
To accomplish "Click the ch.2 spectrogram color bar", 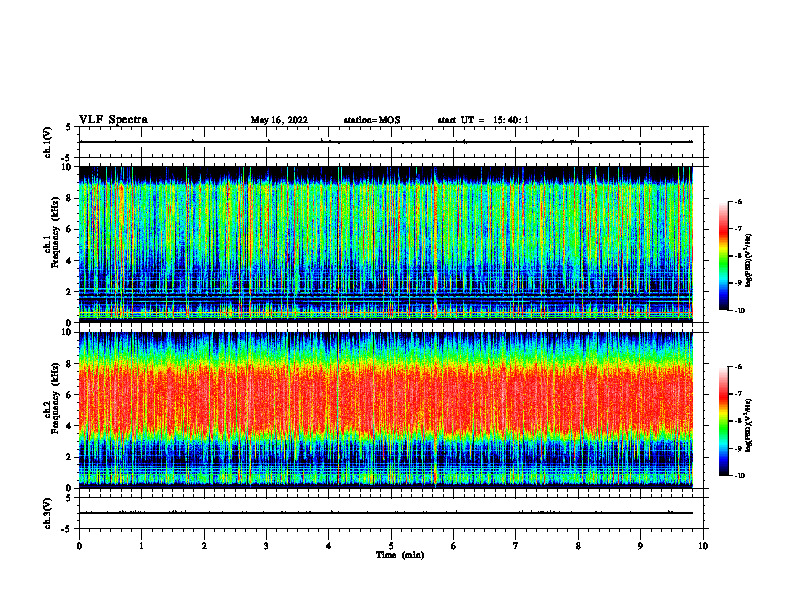I will point(724,421).
